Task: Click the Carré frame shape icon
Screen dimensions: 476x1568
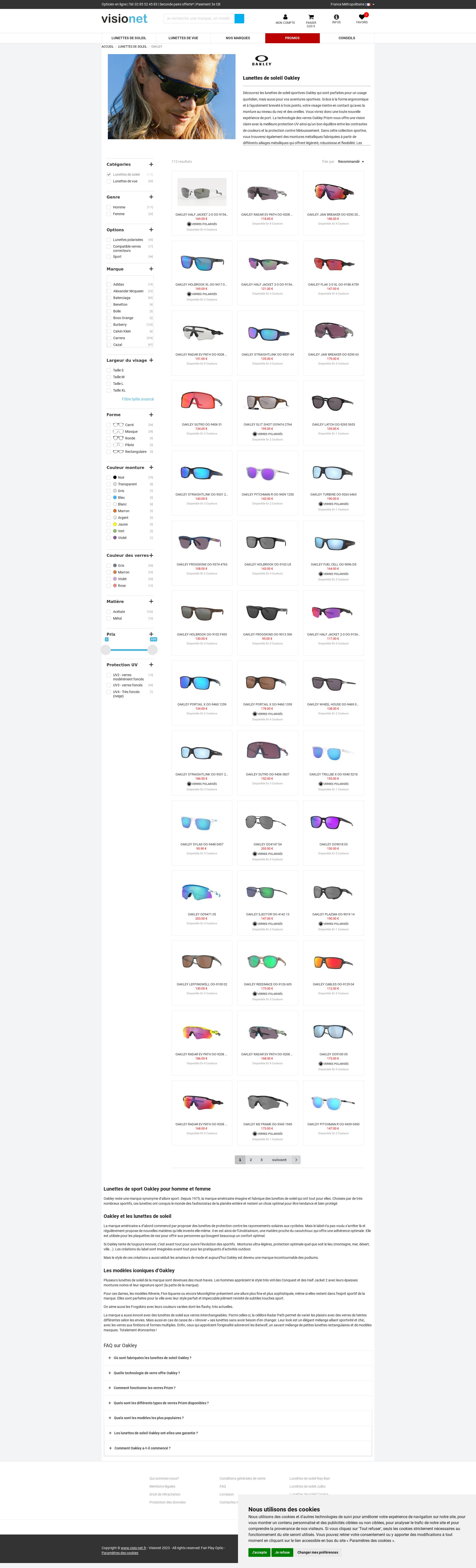Action: click(x=119, y=425)
